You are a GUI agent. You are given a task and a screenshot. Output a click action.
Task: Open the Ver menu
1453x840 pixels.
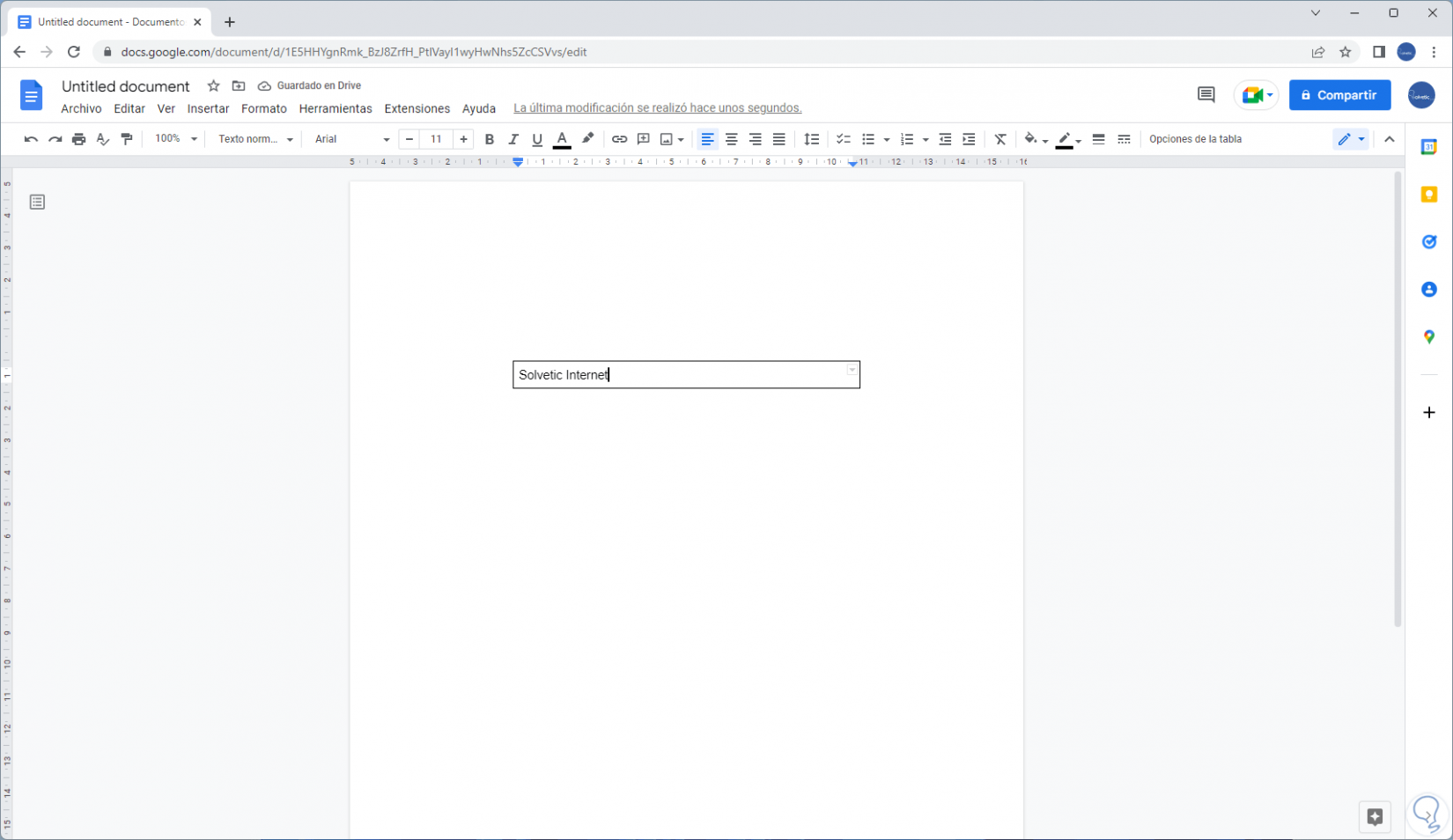(x=166, y=108)
